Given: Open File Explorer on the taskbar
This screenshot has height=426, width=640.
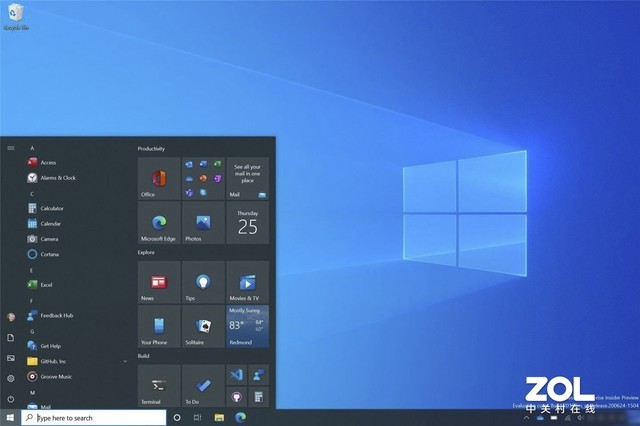Looking at the screenshot, I should 219,417.
